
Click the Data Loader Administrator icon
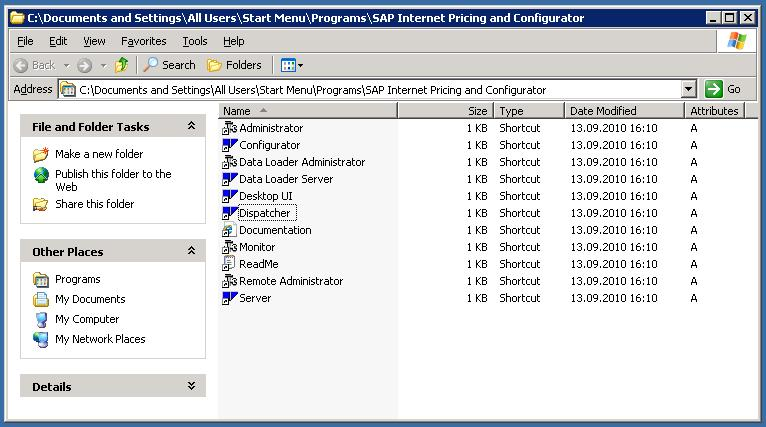[230, 162]
